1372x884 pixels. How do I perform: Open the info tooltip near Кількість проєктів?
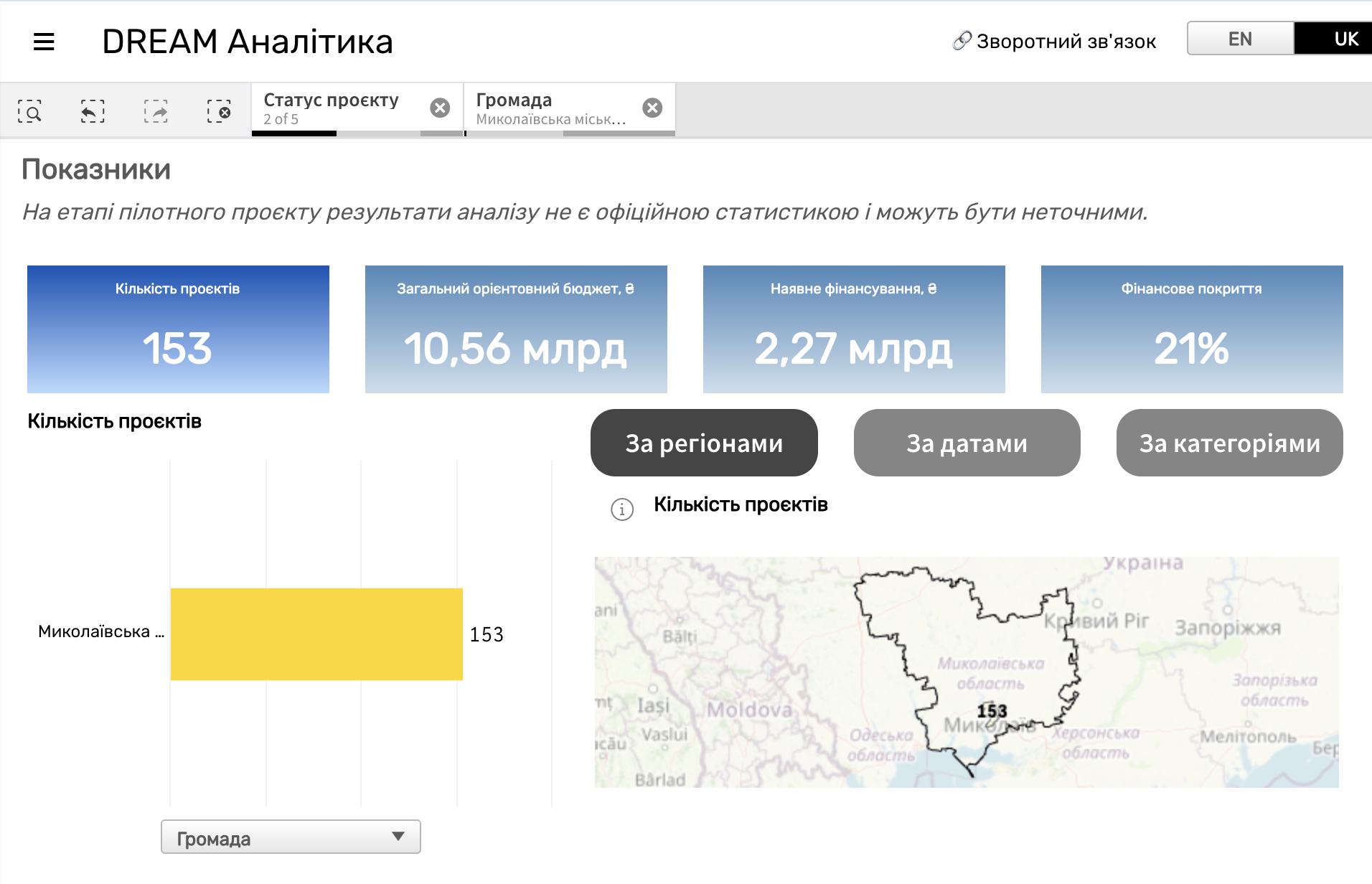(x=621, y=508)
